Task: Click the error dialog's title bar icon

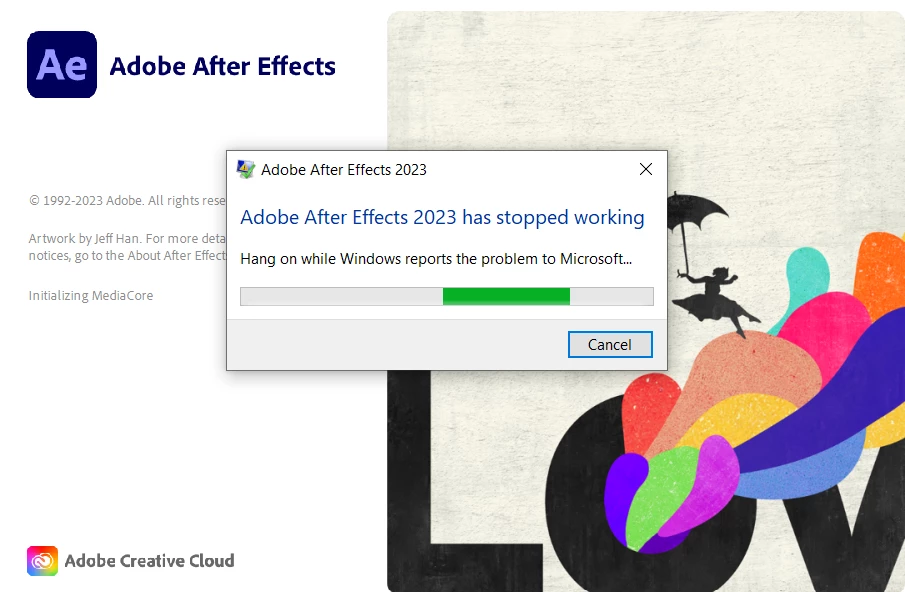Action: (245, 170)
